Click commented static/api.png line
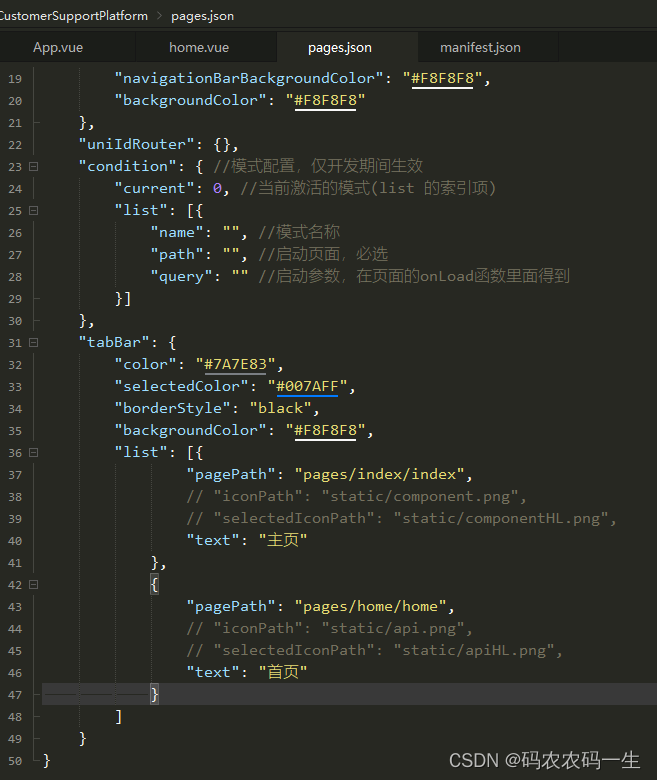Viewport: 657px width, 780px height. [x=330, y=628]
